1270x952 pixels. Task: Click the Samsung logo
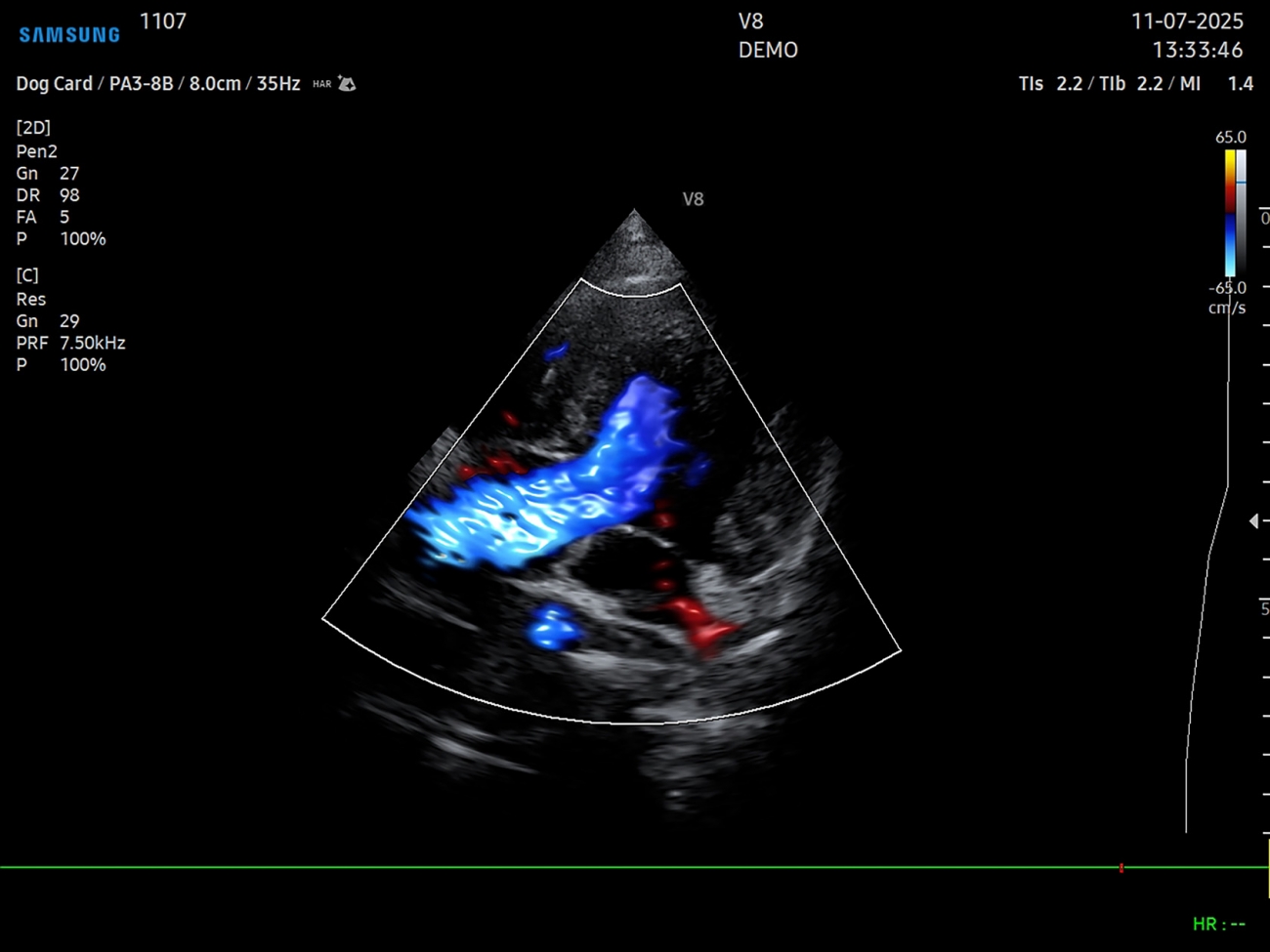point(69,35)
